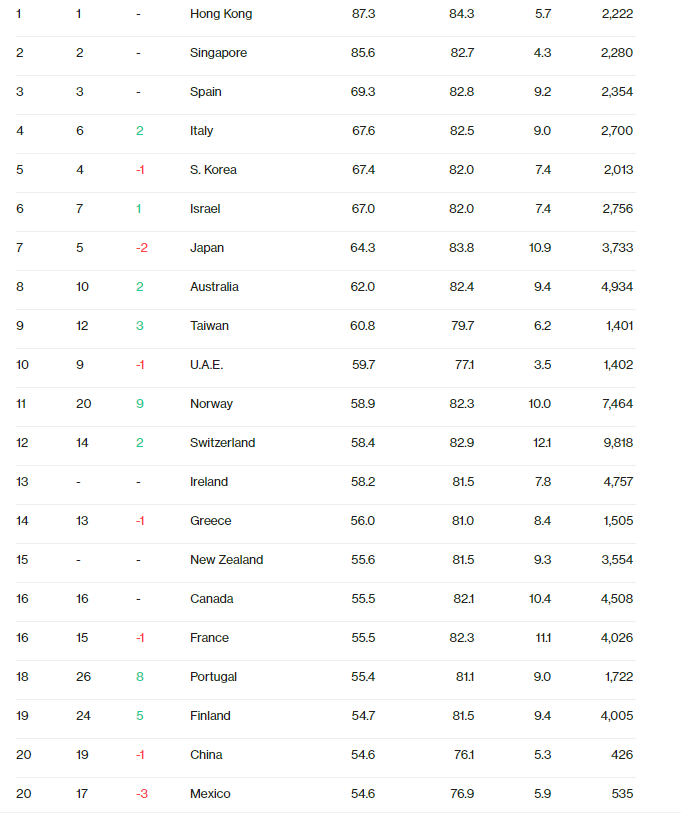The image size is (681, 813).
Task: Click Portugal's green rank change of 8
Action: pyautogui.click(x=140, y=677)
